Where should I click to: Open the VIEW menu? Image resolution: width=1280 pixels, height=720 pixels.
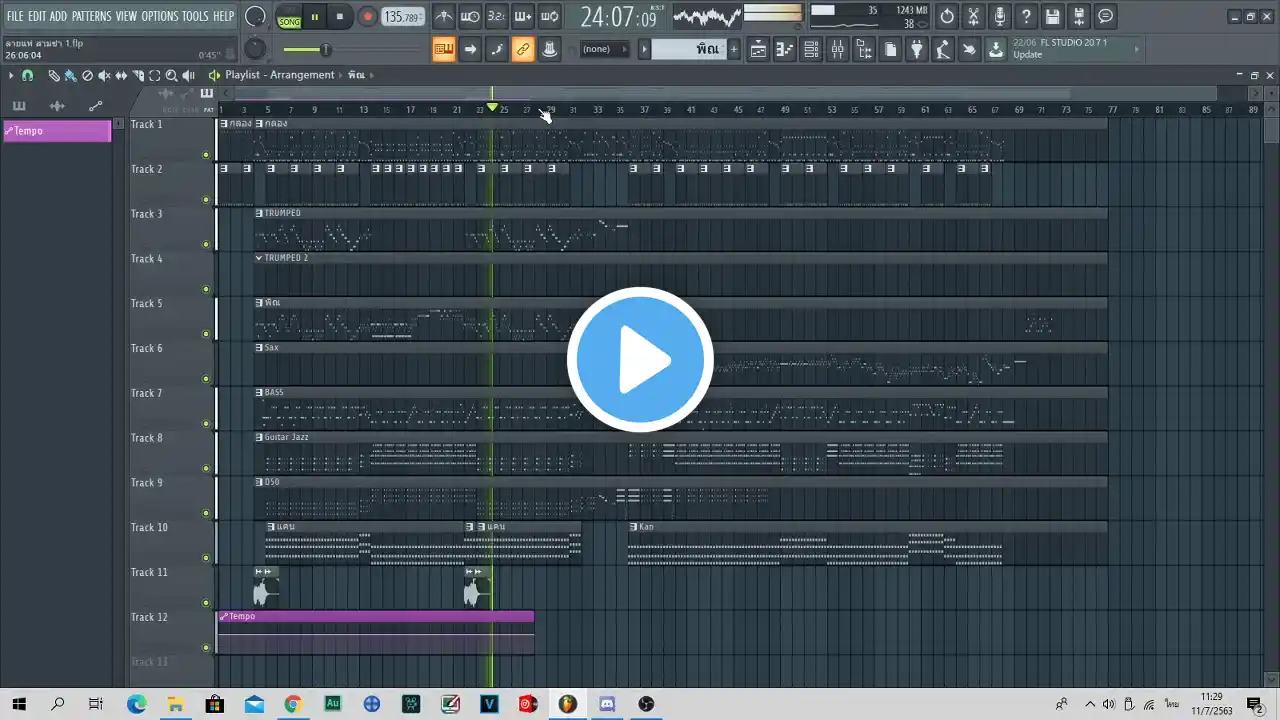[x=126, y=16]
